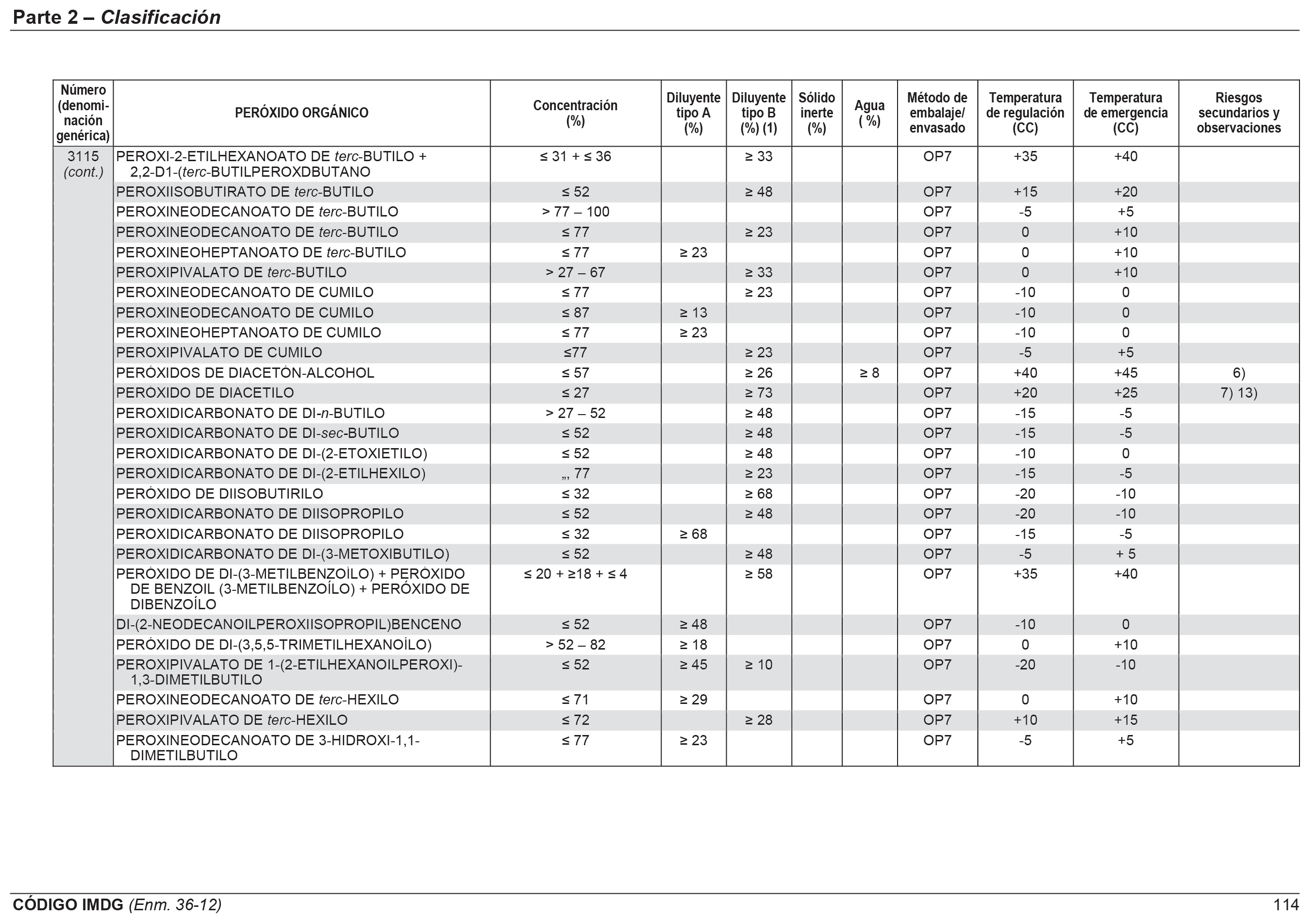Click diluent B value '≥ 28'
Screen dimensions: 1316x919
[x=759, y=720]
